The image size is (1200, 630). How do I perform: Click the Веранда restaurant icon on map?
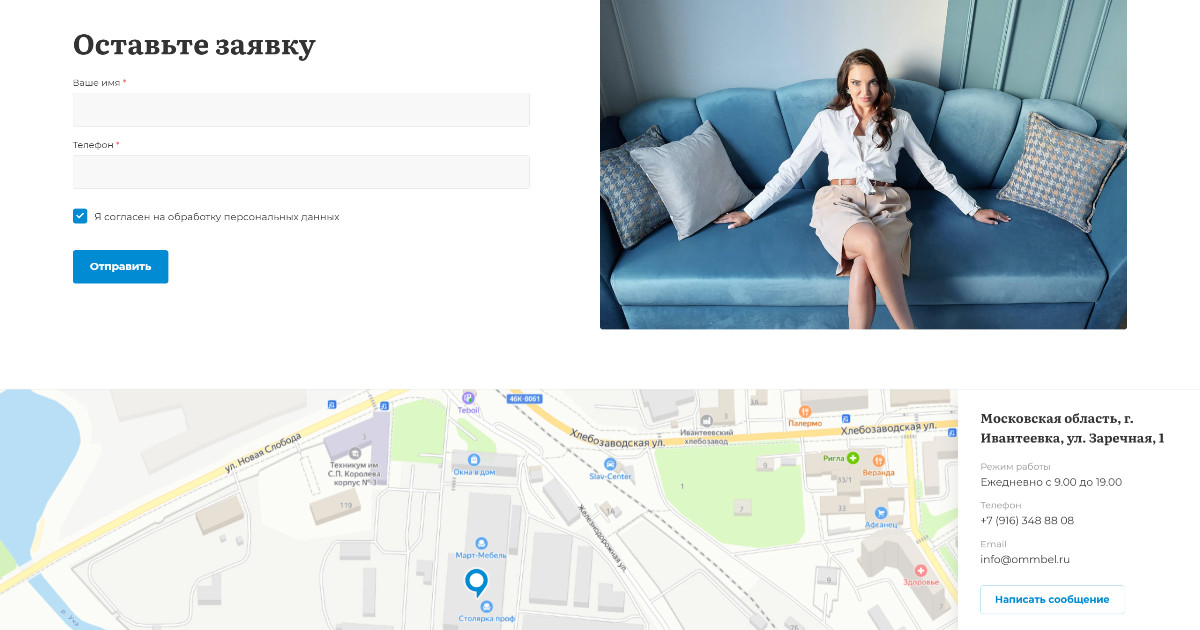879,460
